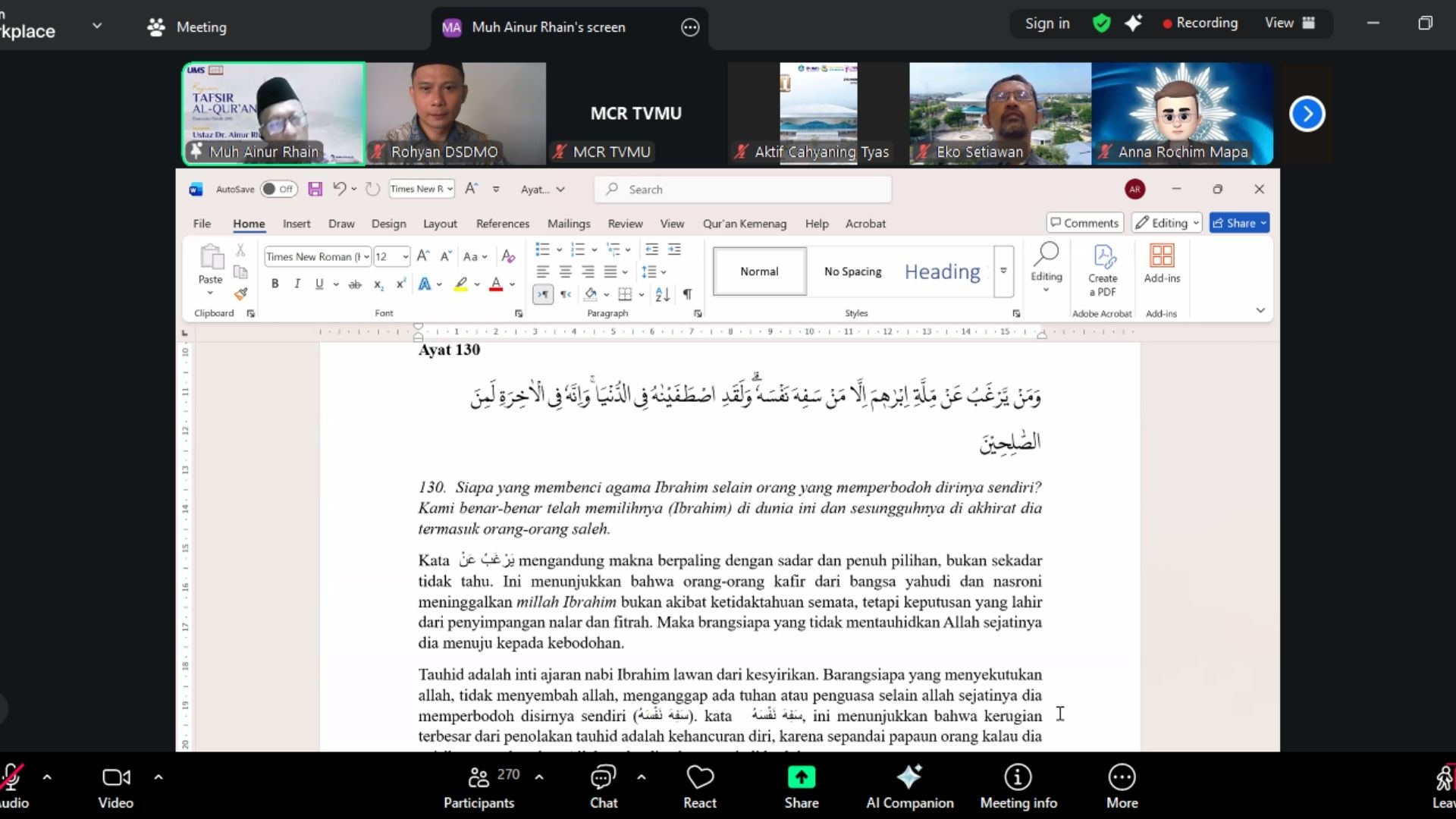Center align the paragraph
This screenshot has width=1456, height=819.
566,271
